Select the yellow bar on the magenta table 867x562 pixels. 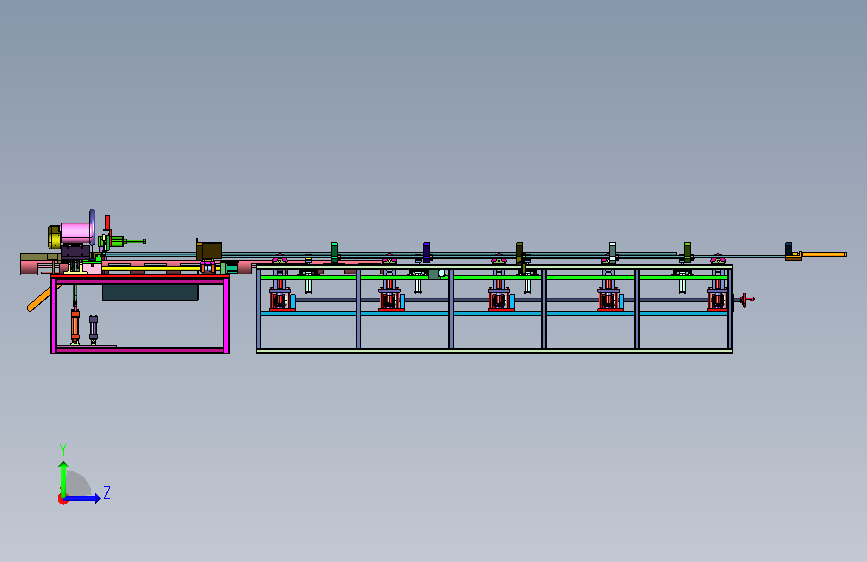(153, 269)
